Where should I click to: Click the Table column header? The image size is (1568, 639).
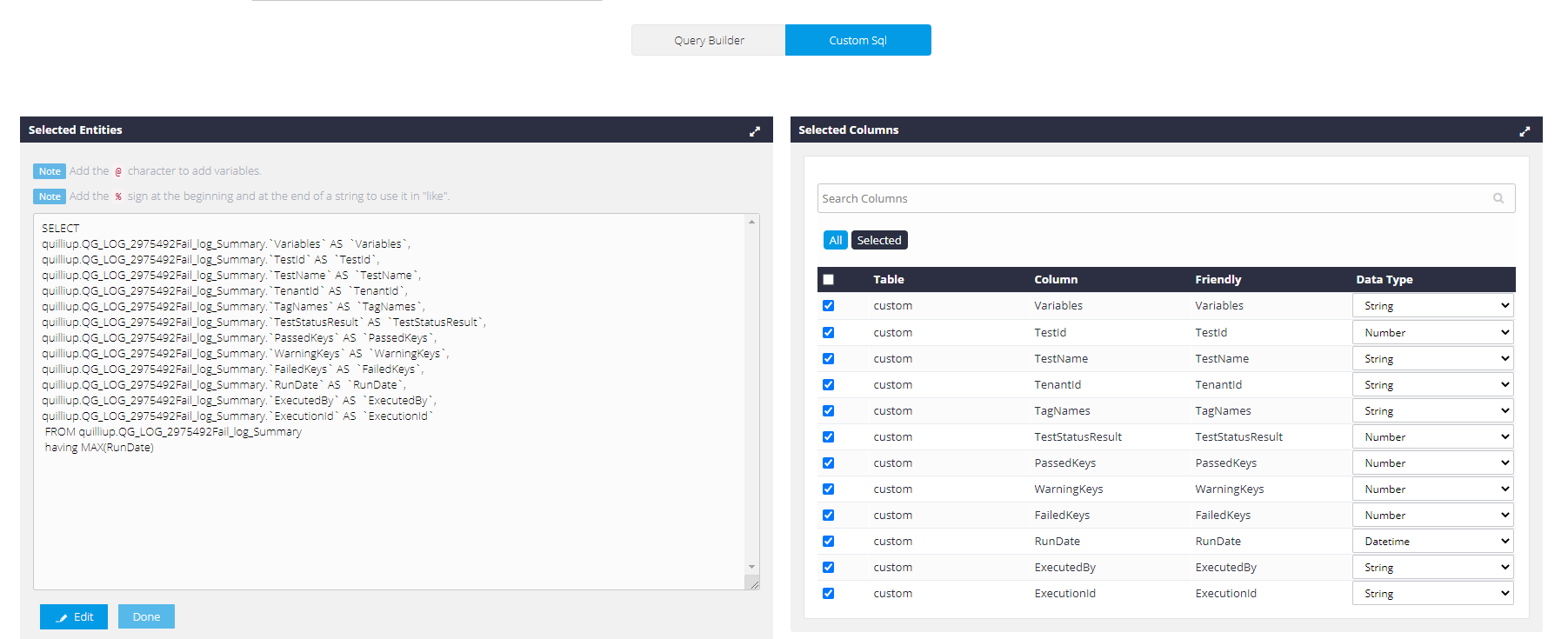889,279
